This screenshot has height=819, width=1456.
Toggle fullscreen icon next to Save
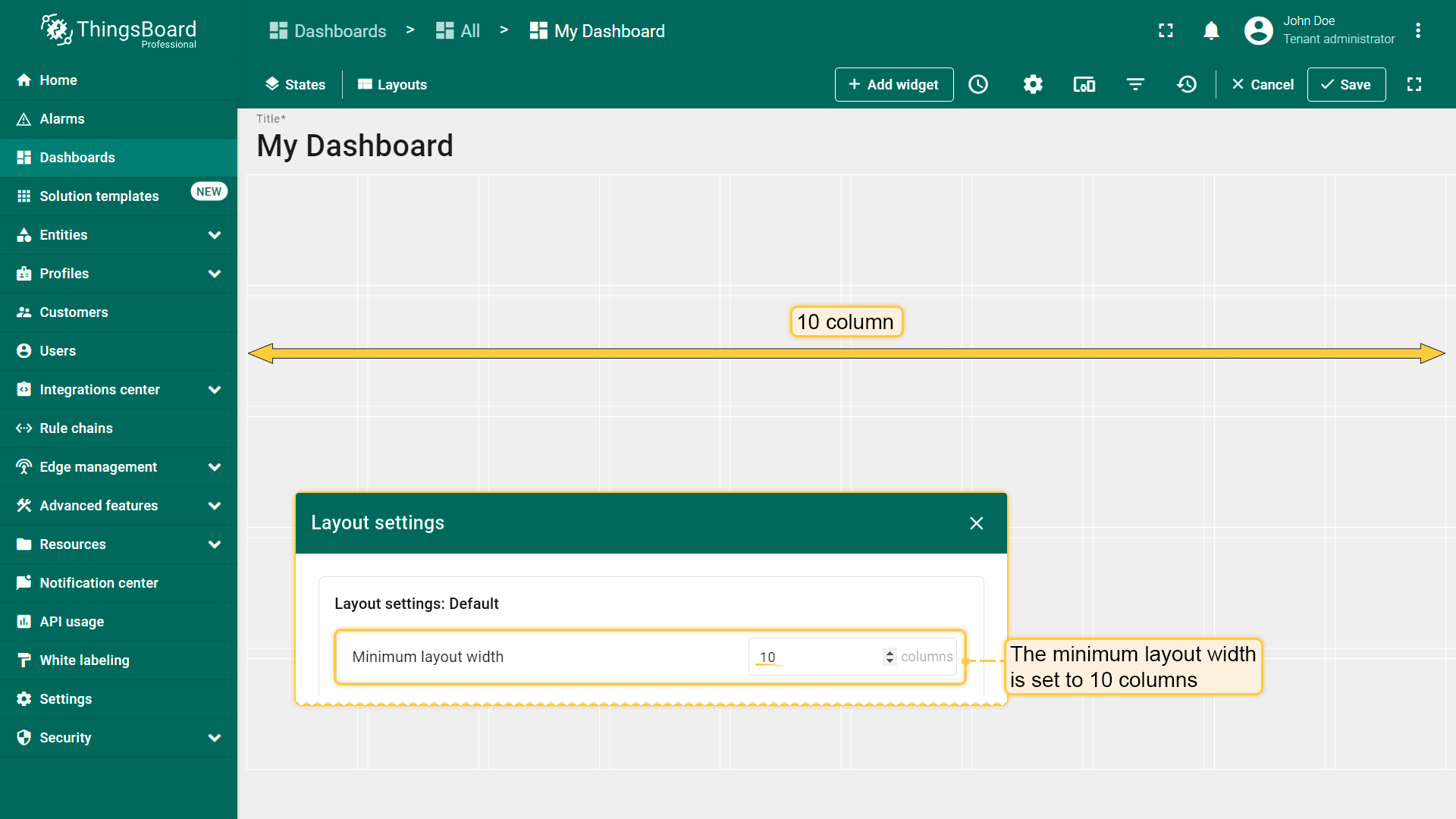pos(1414,84)
